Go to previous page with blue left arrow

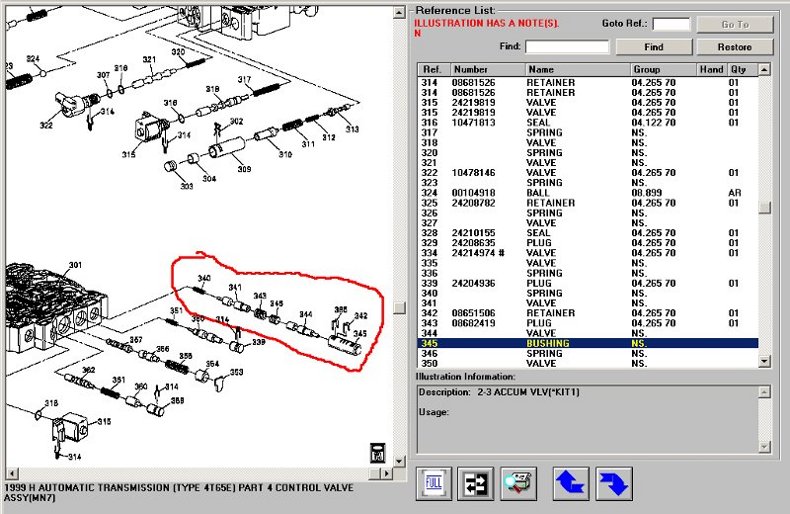572,483
